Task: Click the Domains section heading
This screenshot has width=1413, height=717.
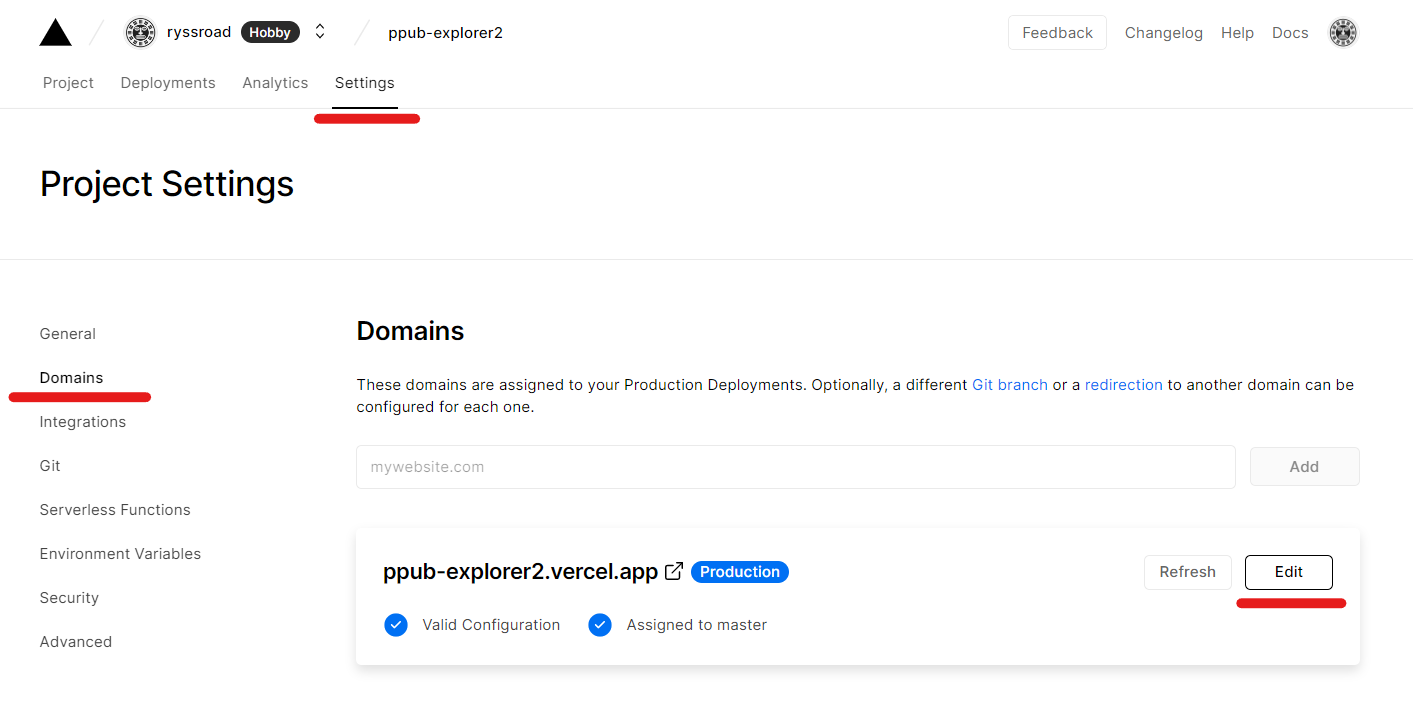Action: pyautogui.click(x=410, y=331)
